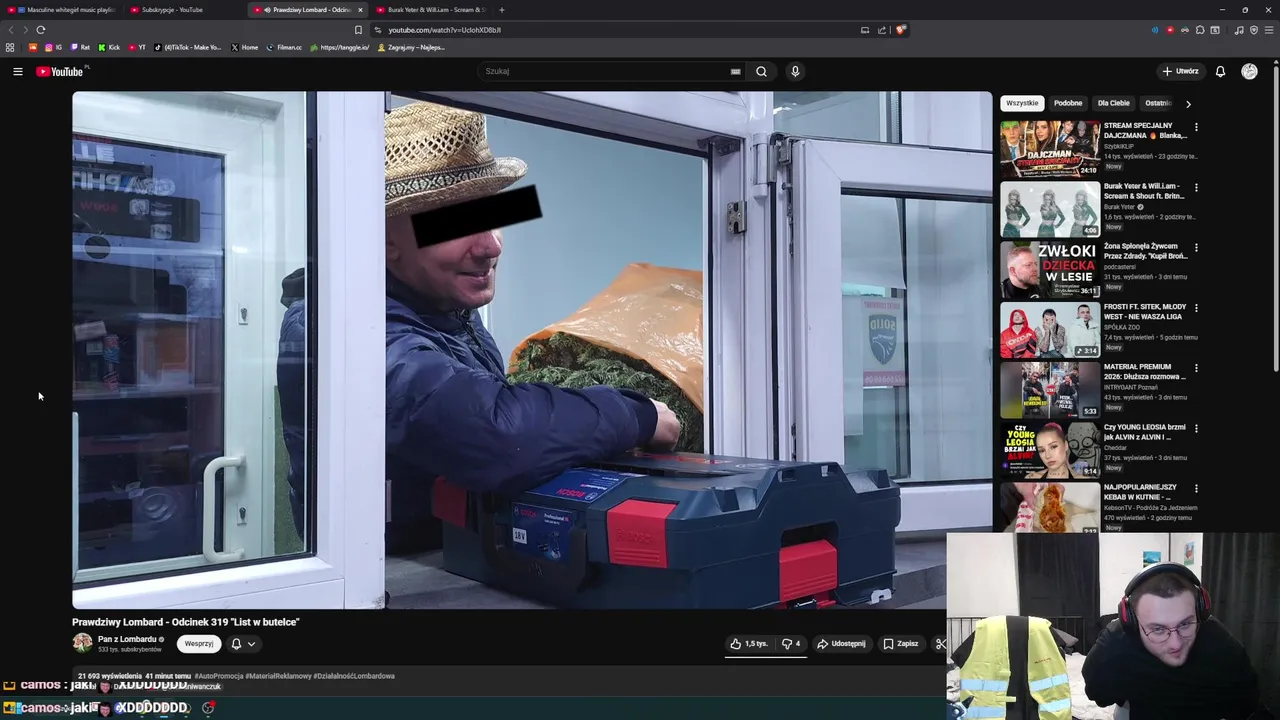Open NAJPOPULARNIEJSZY KEBAB W KUTNIE video title

[x=1142, y=492]
